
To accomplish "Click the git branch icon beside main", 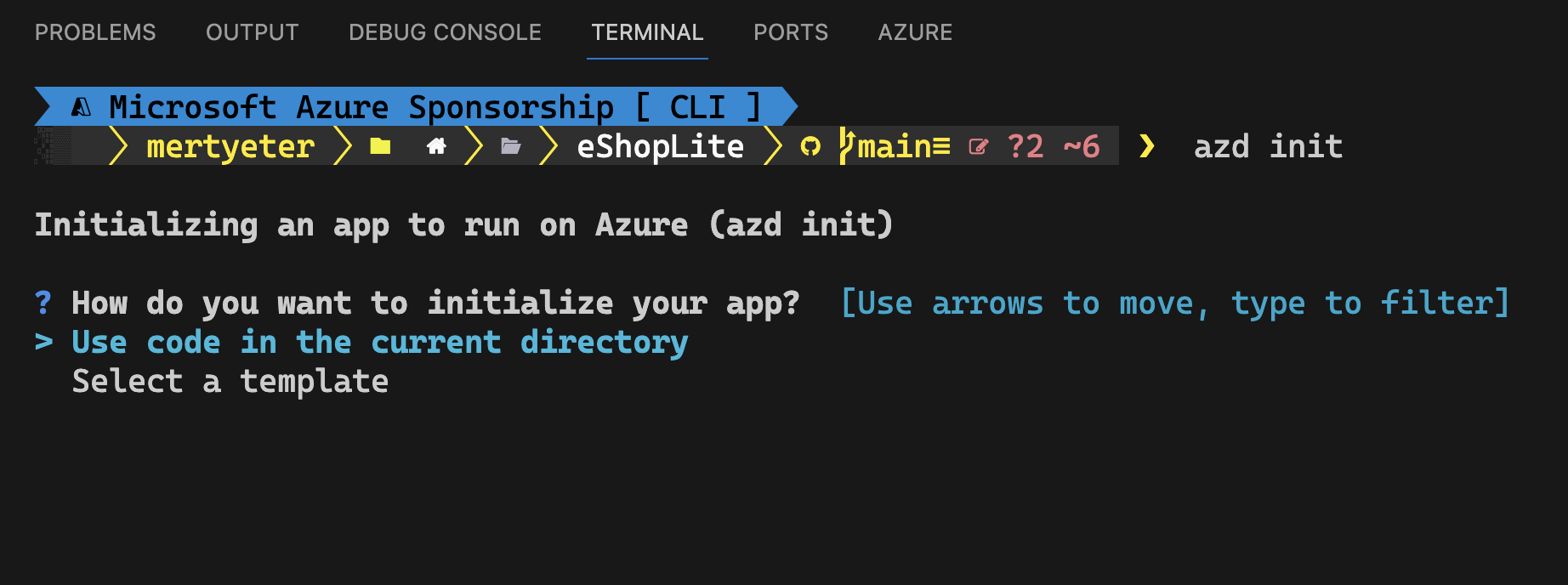I will coord(847,145).
